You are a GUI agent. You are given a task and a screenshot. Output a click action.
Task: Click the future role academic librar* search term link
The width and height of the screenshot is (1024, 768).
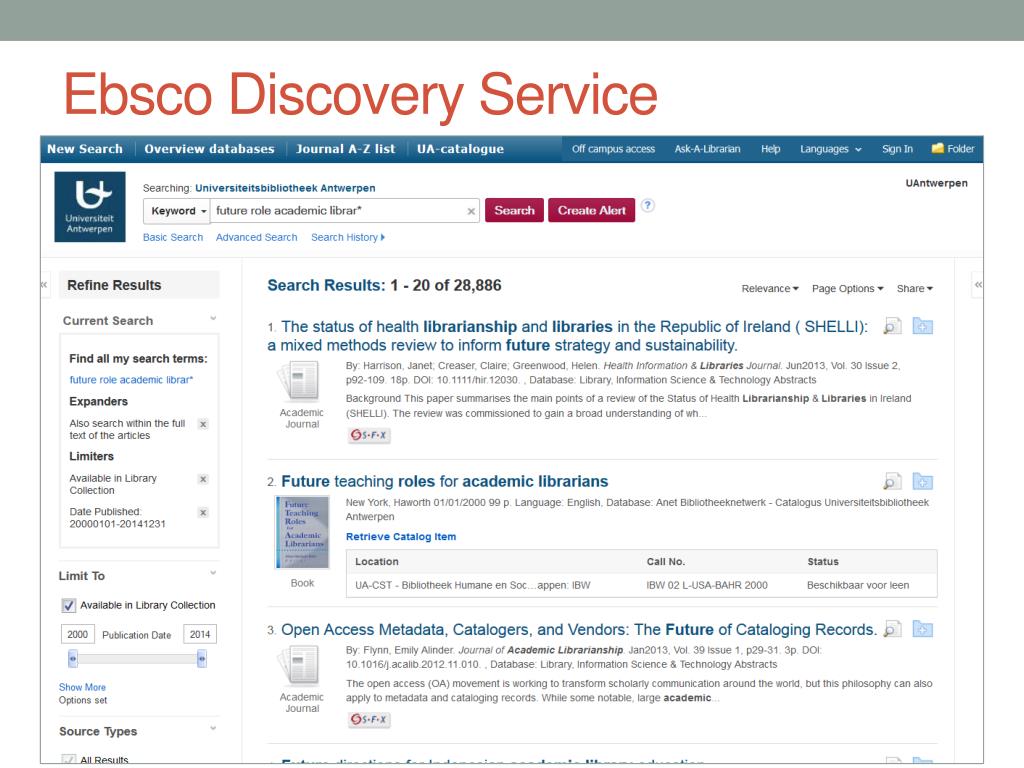131,380
